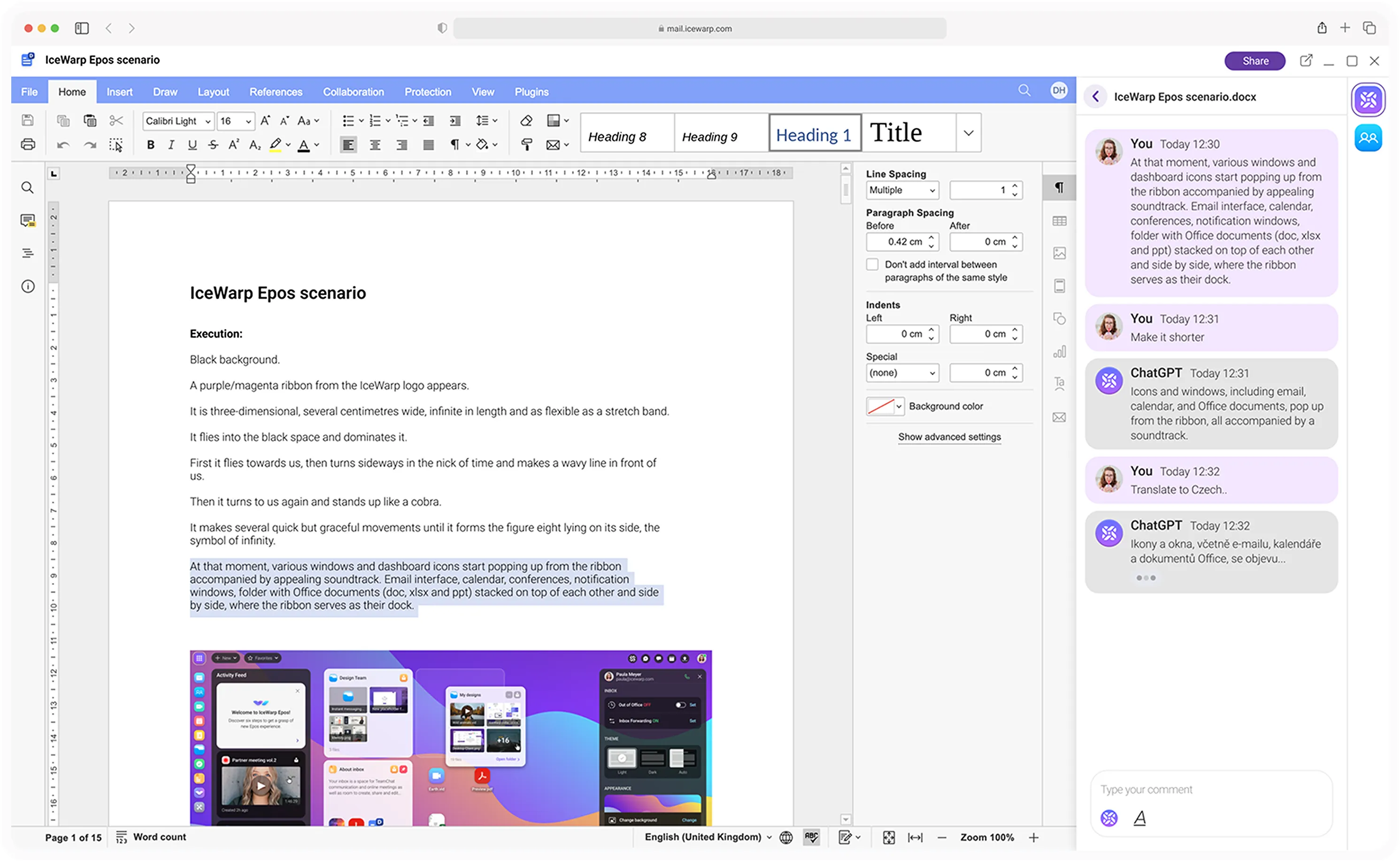
Task: Open the comments panel in left sidebar
Action: 27,221
